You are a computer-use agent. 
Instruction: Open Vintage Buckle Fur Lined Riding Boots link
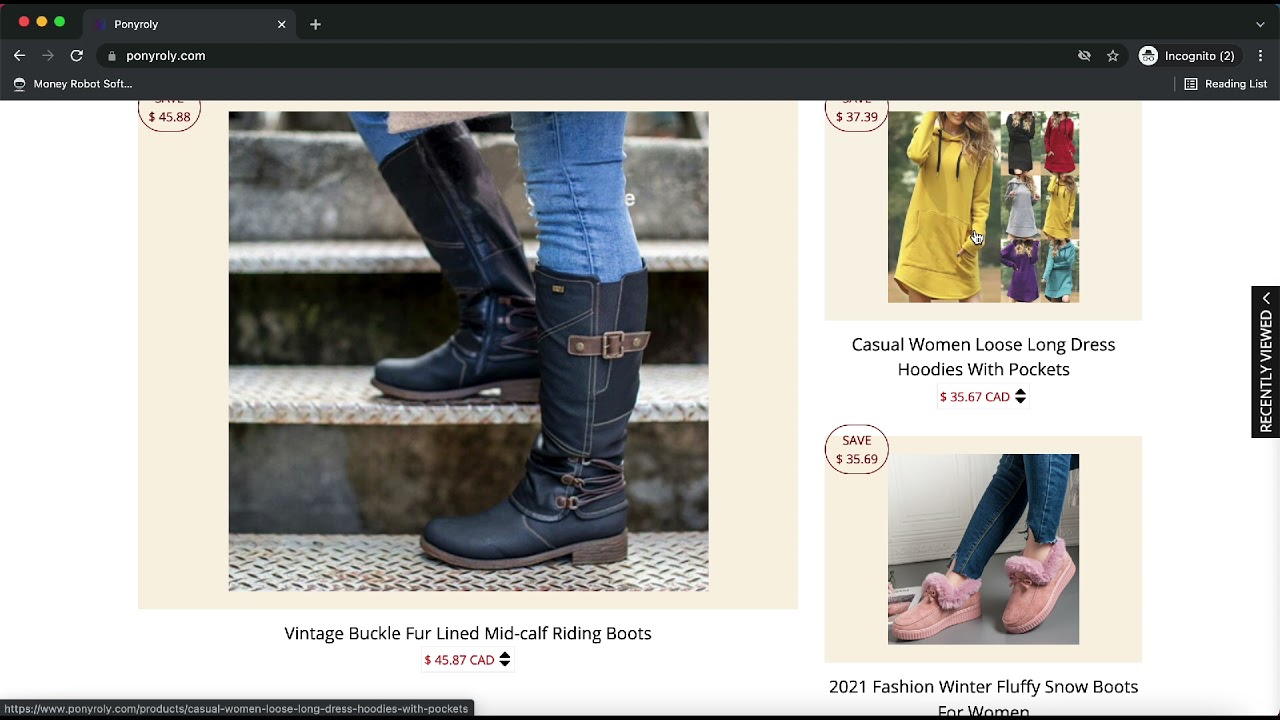467,633
